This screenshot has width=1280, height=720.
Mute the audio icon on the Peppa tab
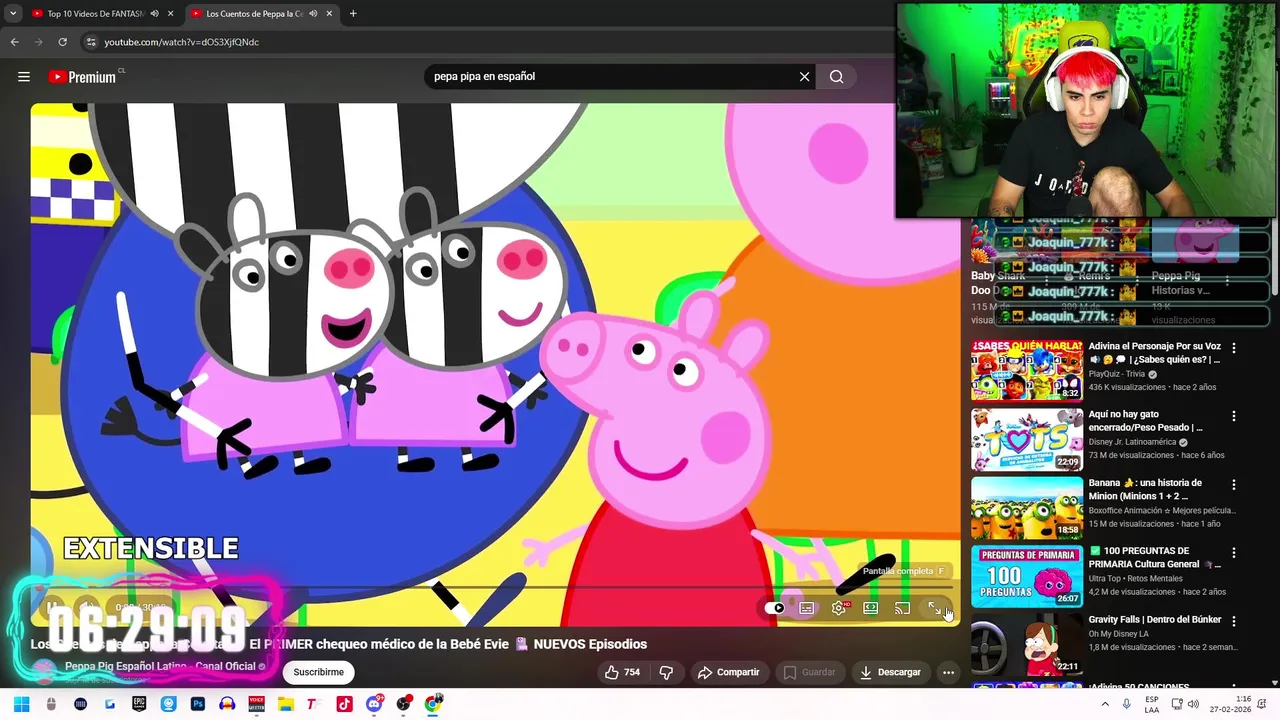[x=313, y=14]
